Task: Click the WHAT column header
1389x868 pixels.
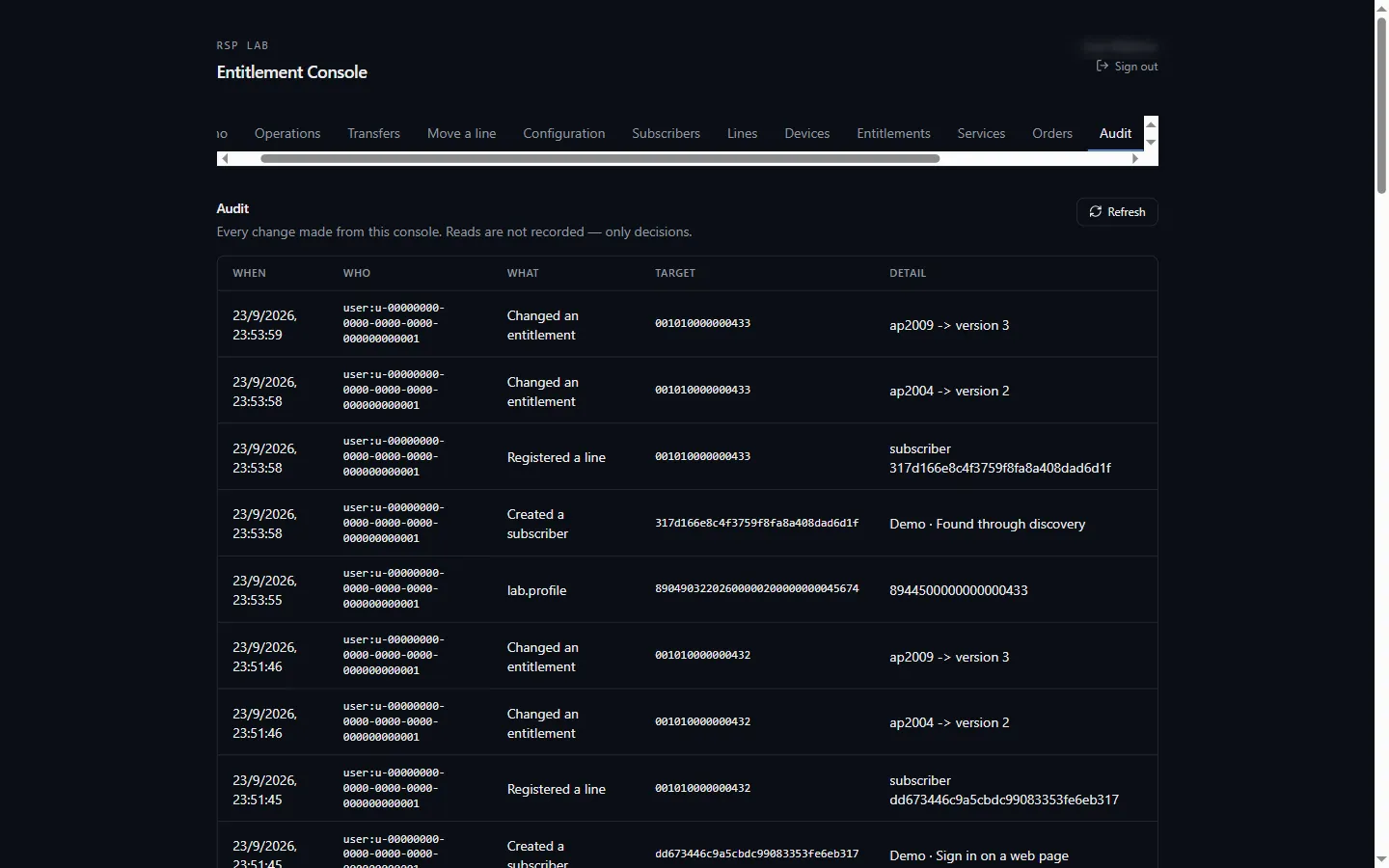Action: point(523,273)
